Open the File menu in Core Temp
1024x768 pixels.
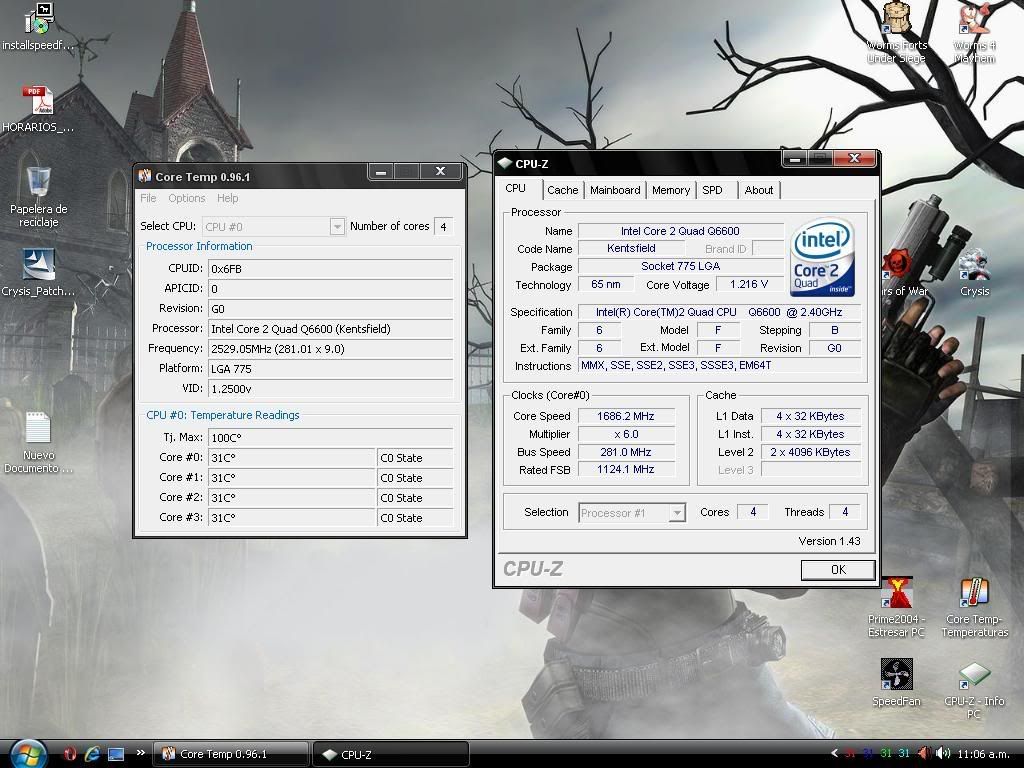(148, 198)
